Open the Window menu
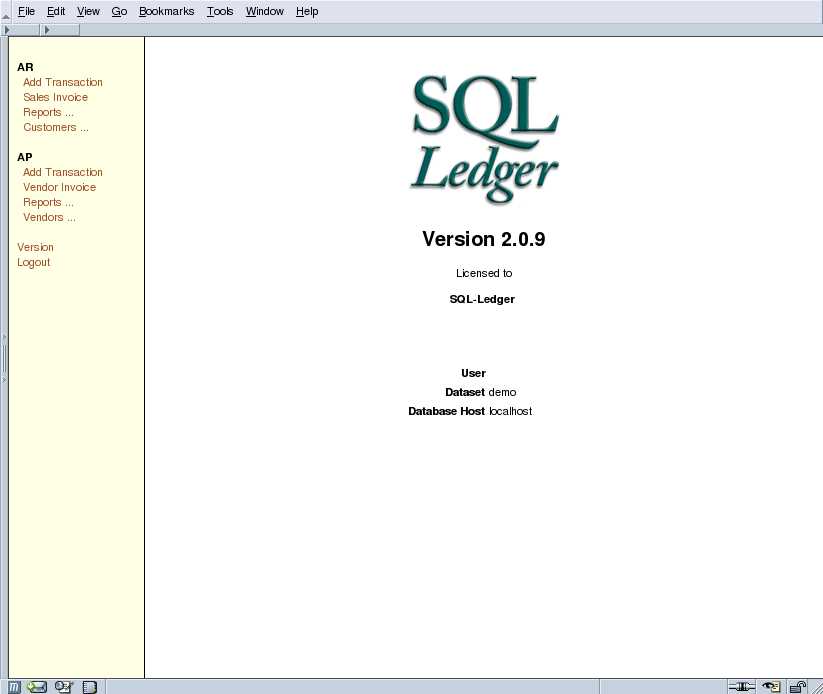 click(264, 11)
